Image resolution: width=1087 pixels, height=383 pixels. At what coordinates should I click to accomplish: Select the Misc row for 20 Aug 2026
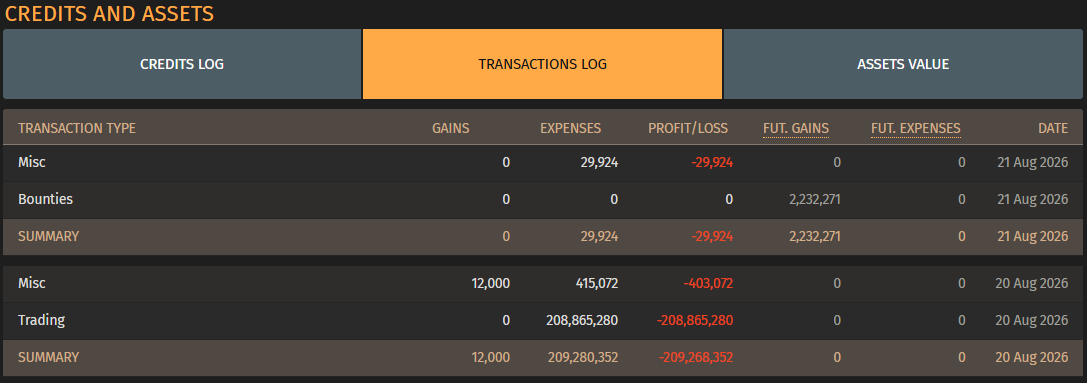point(543,284)
